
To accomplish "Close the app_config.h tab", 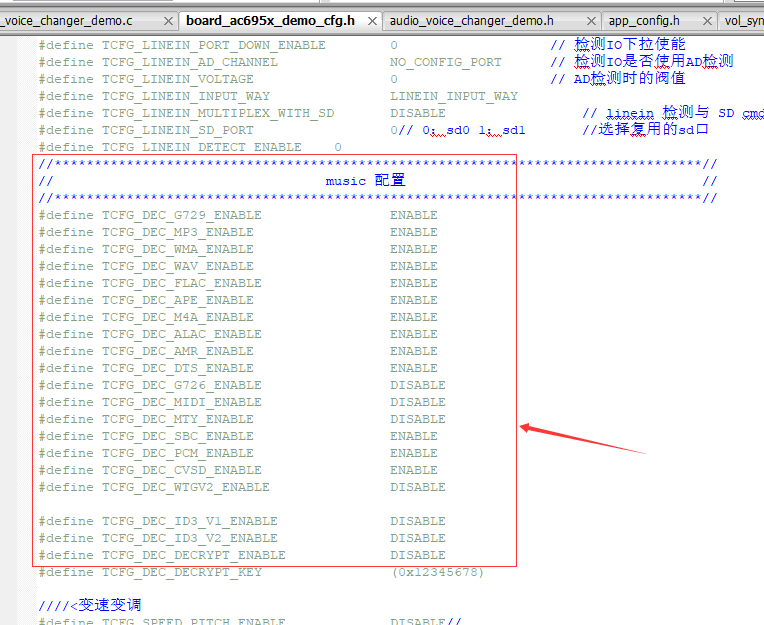I will coord(707,21).
